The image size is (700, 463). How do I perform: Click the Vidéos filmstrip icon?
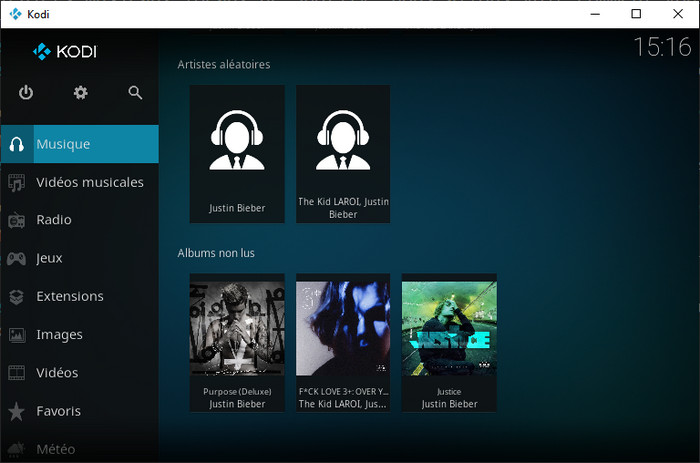pyautogui.click(x=17, y=373)
